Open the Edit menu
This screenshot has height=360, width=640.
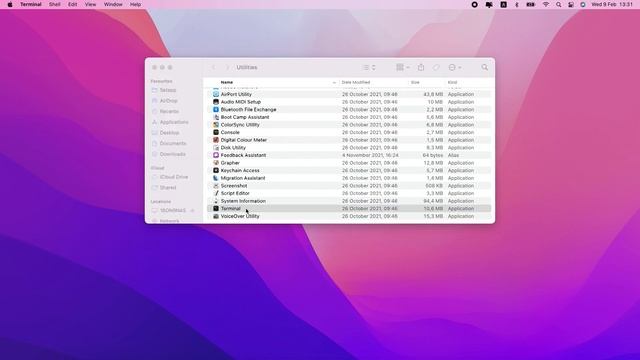73,4
